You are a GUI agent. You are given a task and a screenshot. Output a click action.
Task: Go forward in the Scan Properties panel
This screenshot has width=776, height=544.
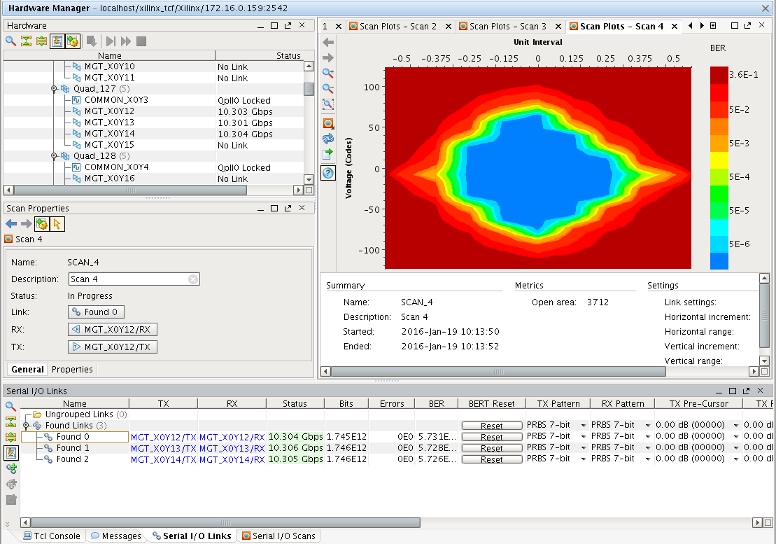(26, 224)
